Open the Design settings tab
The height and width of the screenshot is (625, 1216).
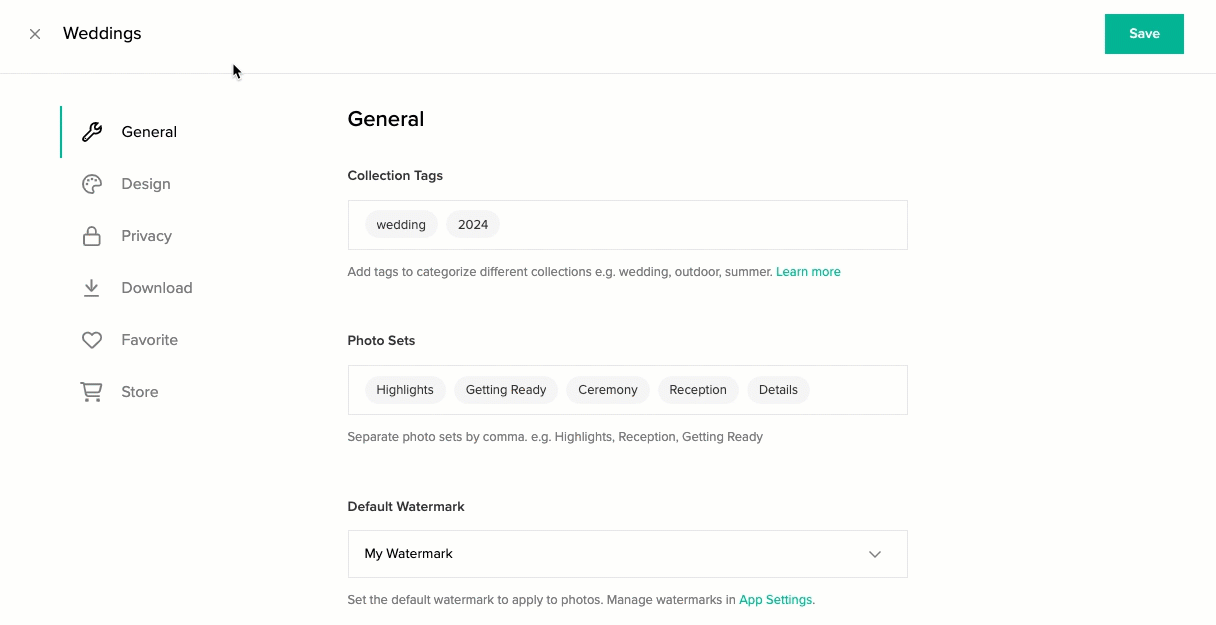click(x=146, y=184)
